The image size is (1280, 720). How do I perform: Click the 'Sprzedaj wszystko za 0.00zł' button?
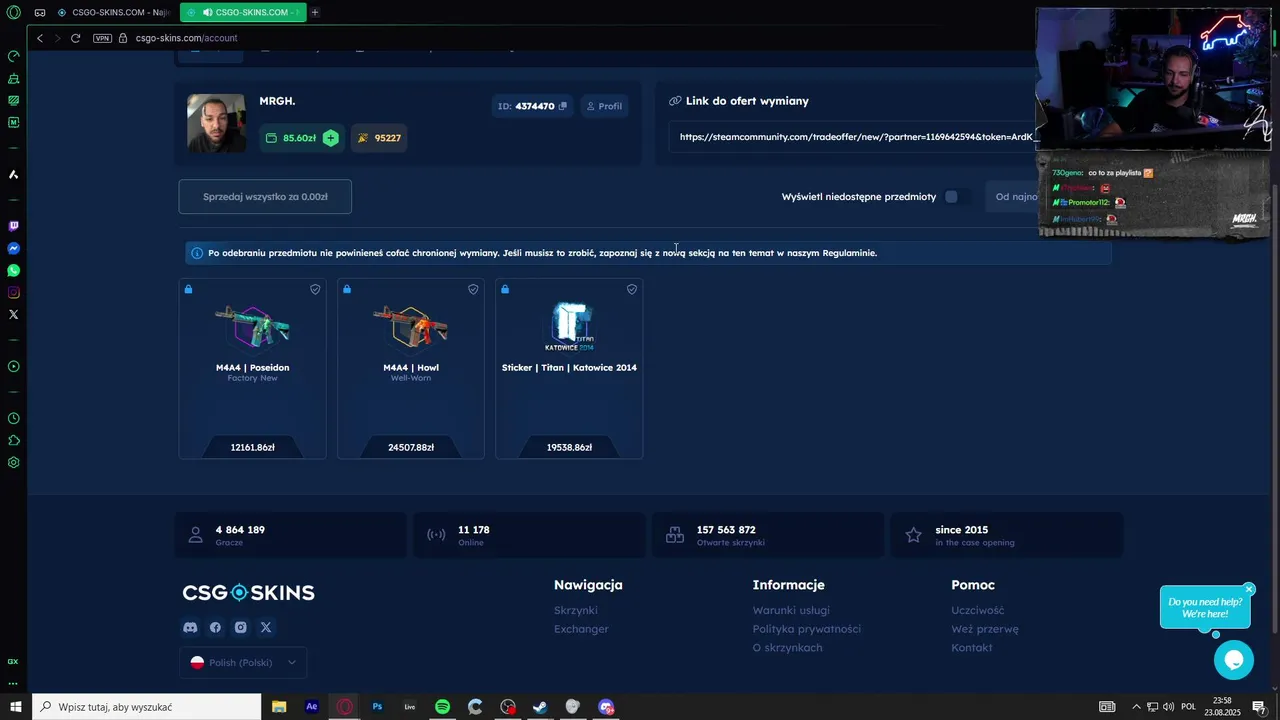(x=265, y=197)
